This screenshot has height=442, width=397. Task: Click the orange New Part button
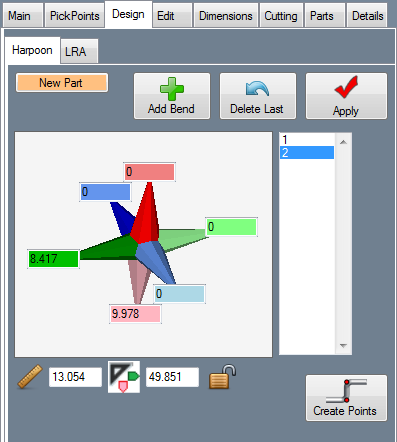62,83
